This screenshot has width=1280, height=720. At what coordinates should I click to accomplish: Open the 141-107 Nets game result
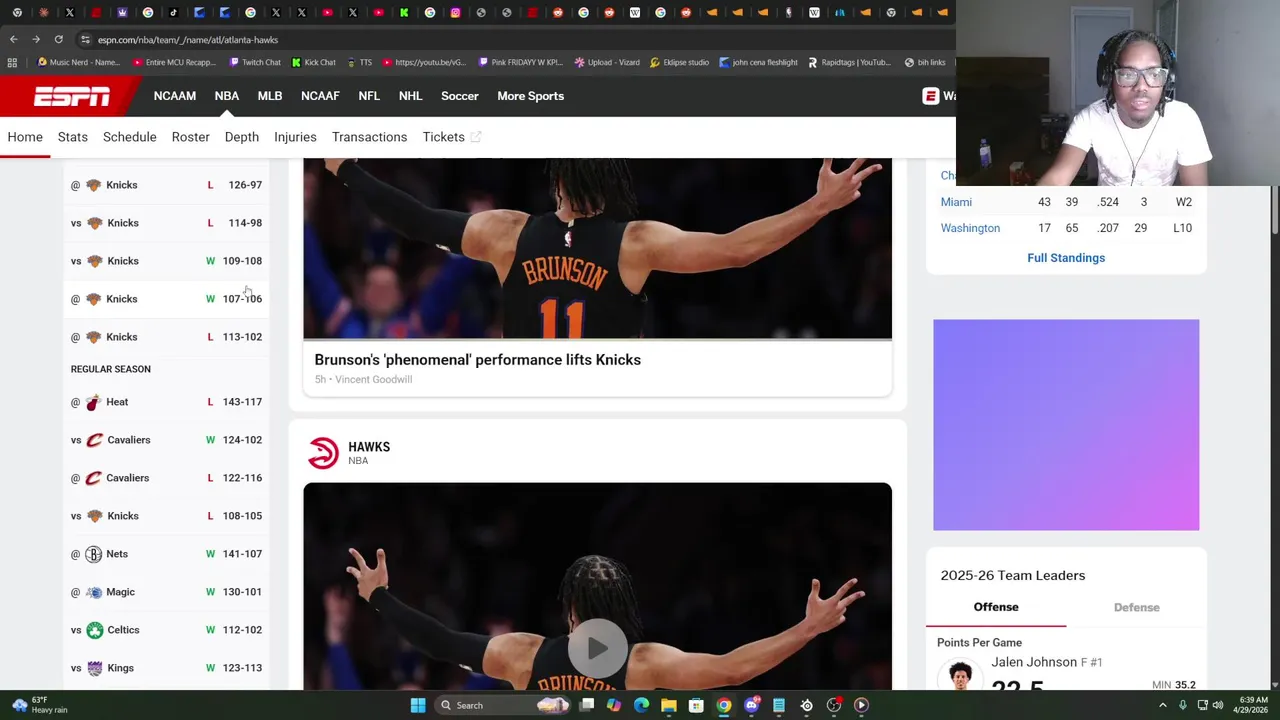[x=242, y=554]
